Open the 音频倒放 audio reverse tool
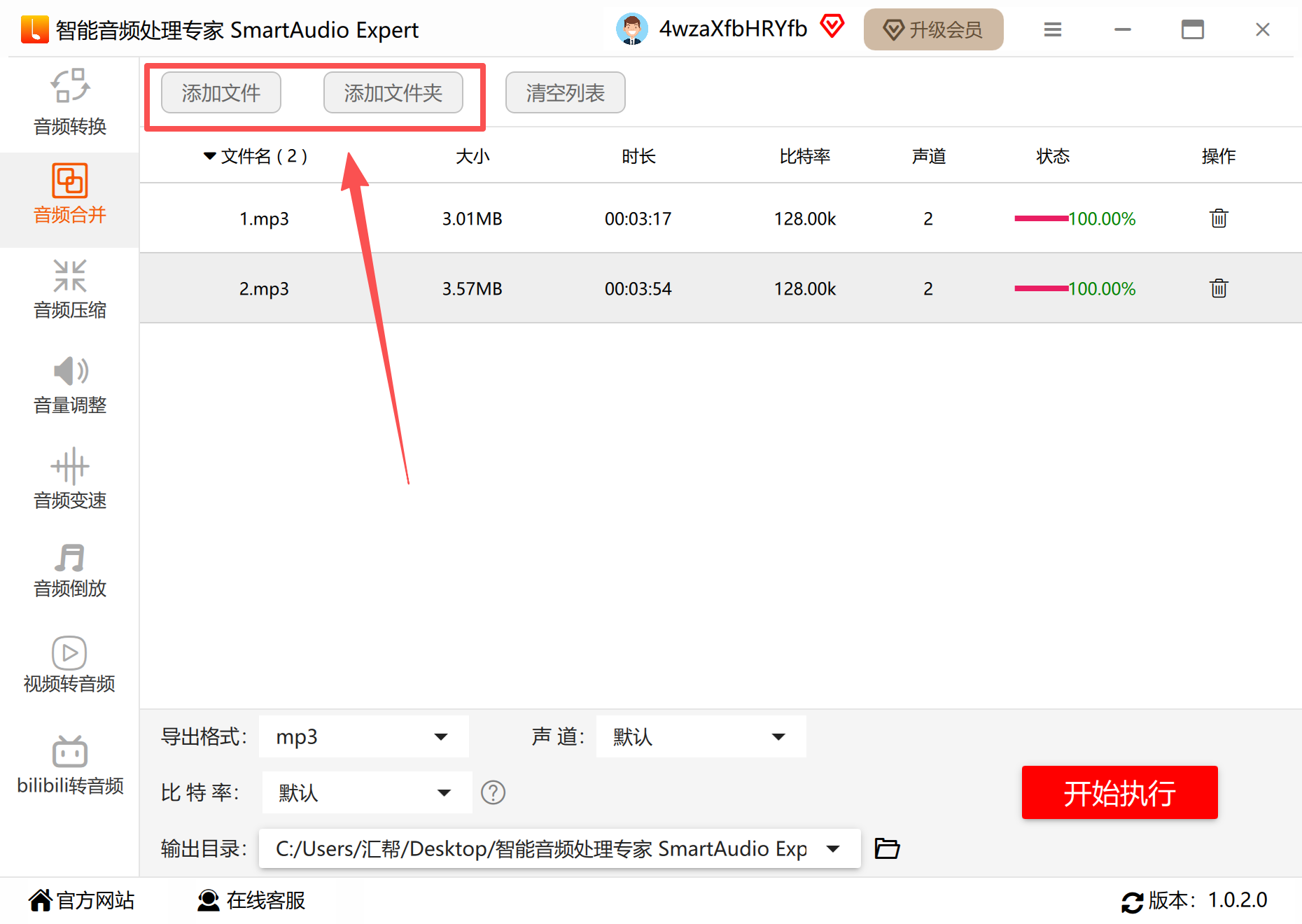 point(70,570)
